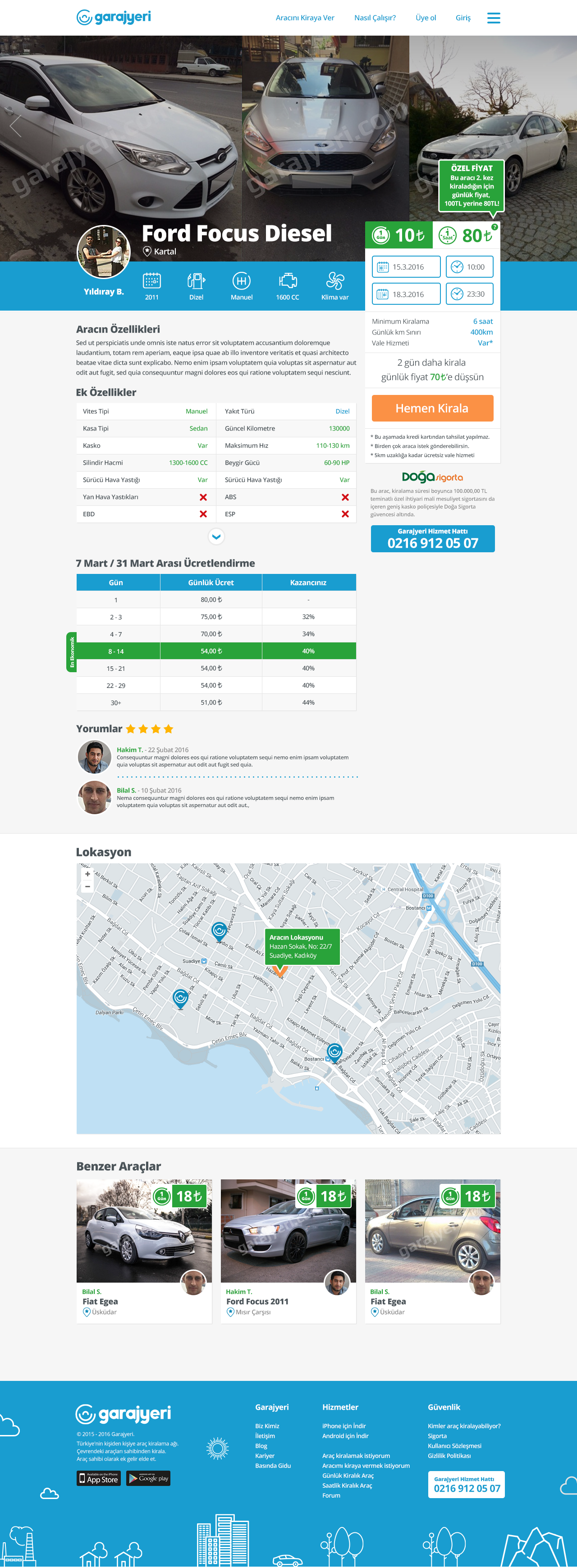
Task: Open start time field 10:00
Action: 469,266
